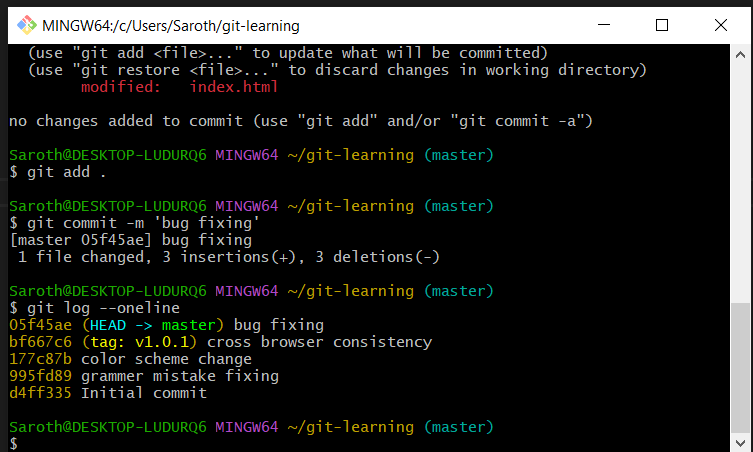Viewport: 753px width, 452px height.
Task: Click the vertical scrollbar thumb
Action: tap(740, 368)
